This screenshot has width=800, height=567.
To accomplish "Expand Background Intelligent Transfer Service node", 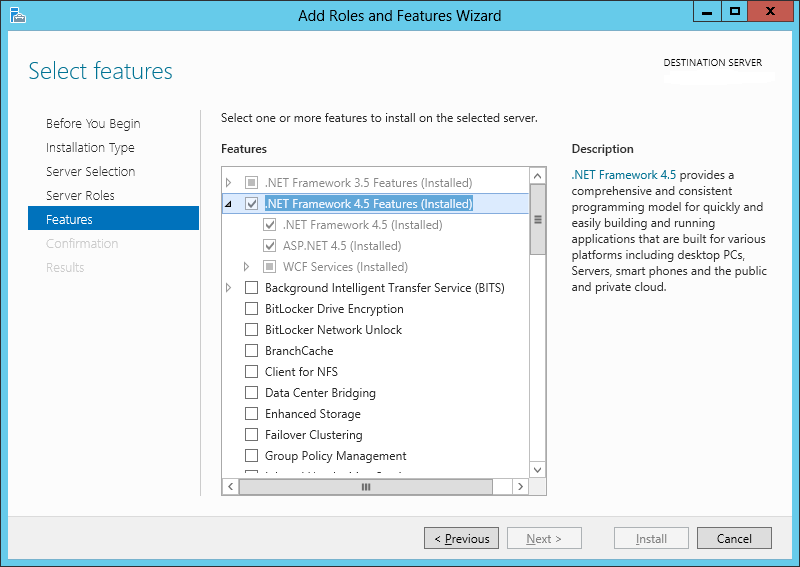I will point(229,288).
